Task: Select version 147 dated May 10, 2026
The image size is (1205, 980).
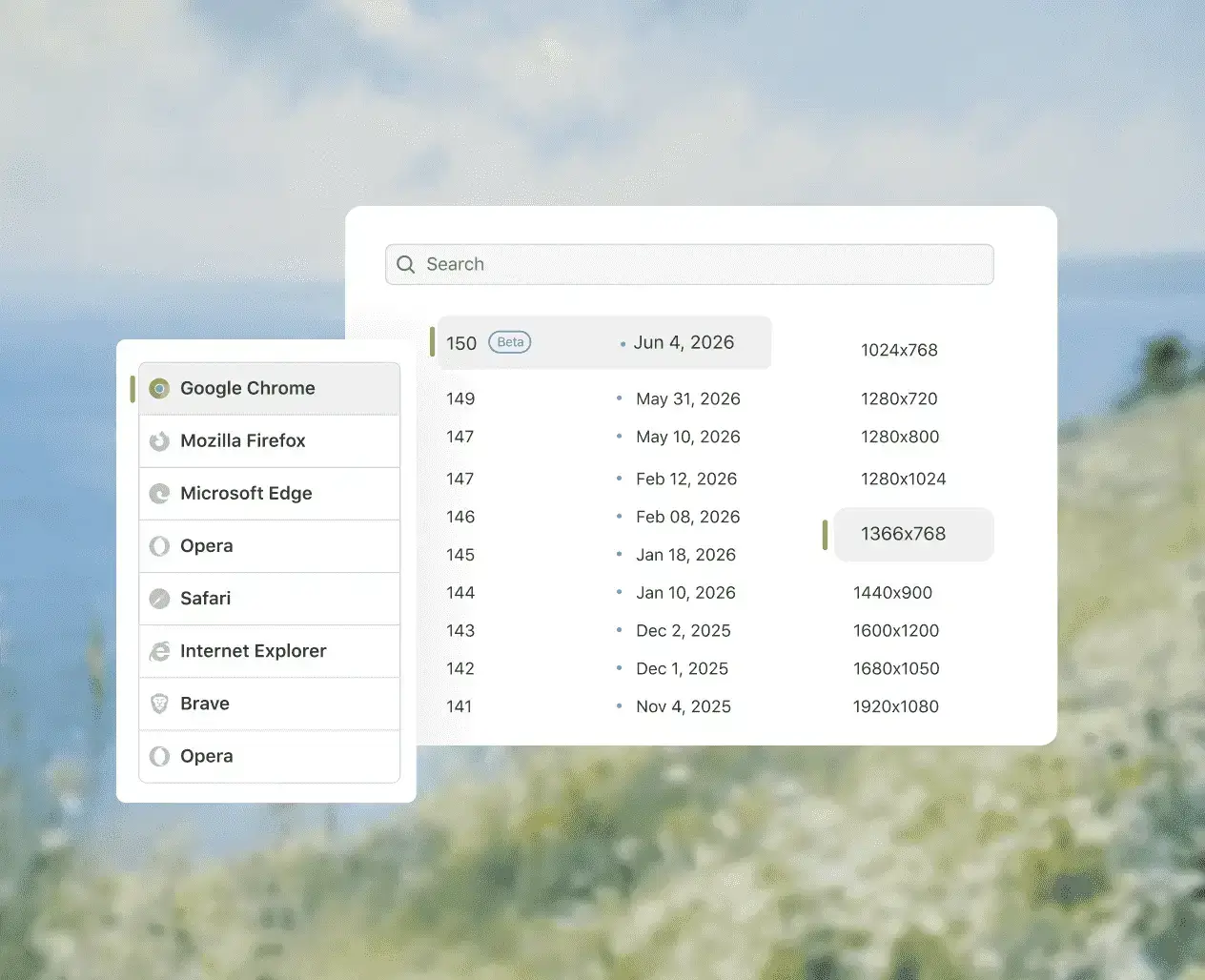Action: click(x=593, y=437)
